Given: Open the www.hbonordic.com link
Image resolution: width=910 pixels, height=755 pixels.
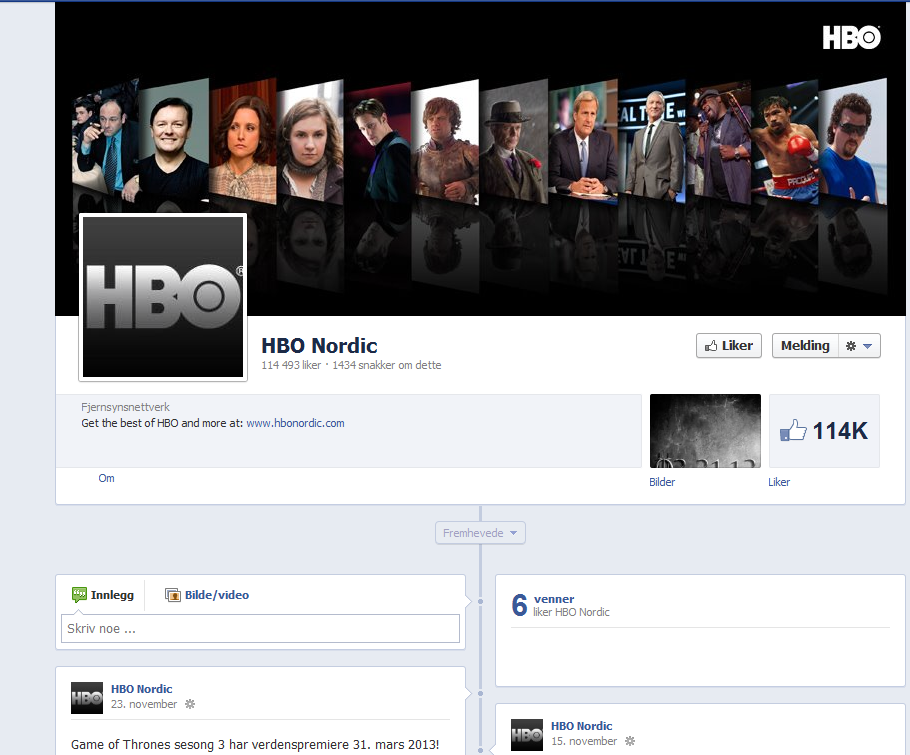Looking at the screenshot, I should pyautogui.click(x=295, y=423).
